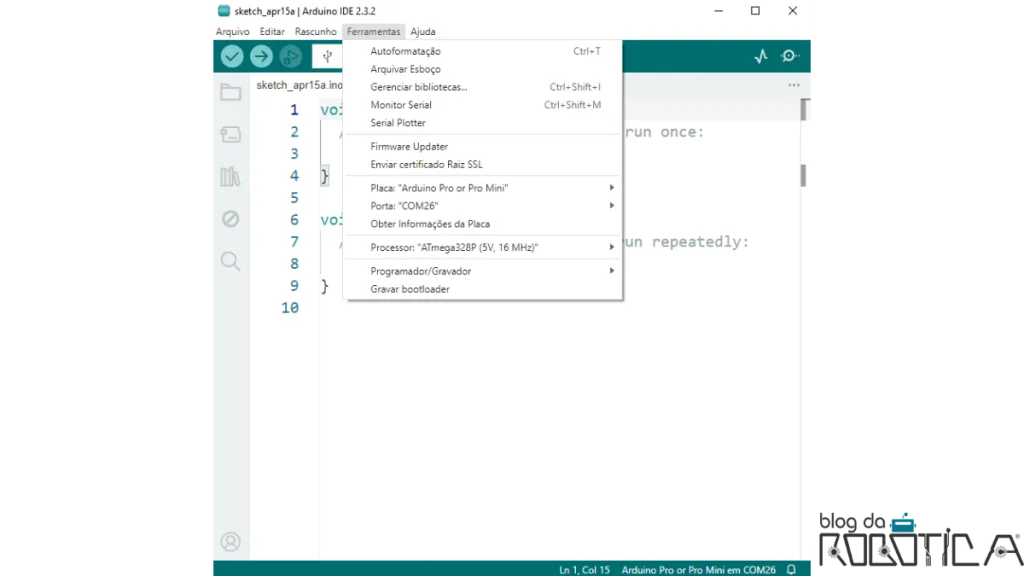
Task: Click the "run repeatedly:" comment text
Action: (x=686, y=242)
